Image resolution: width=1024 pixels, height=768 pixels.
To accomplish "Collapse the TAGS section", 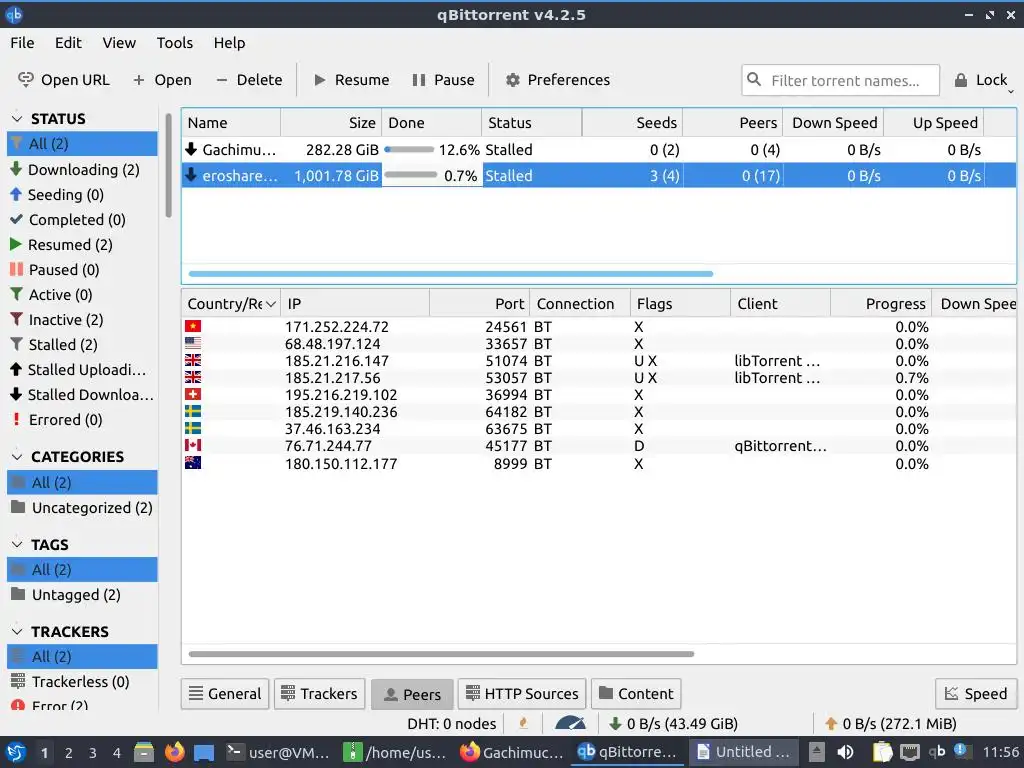I will (18, 544).
